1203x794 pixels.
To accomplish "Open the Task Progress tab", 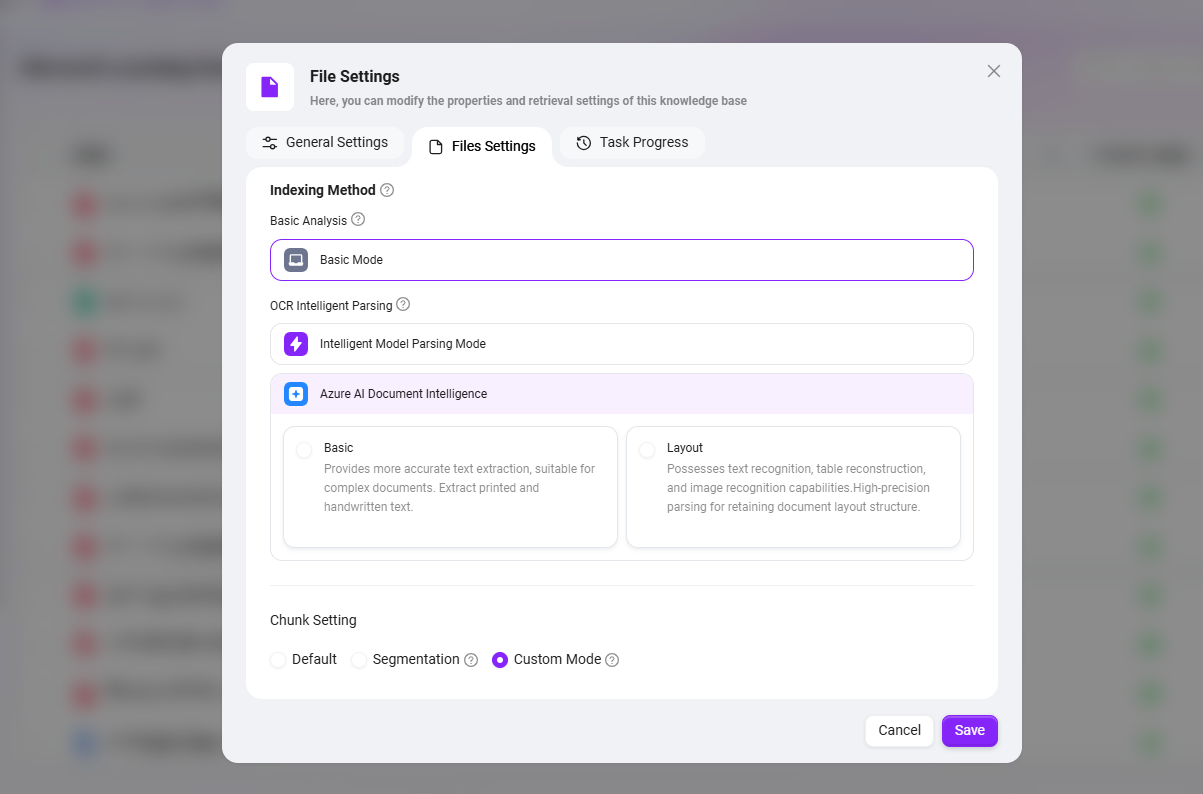I will click(632, 143).
